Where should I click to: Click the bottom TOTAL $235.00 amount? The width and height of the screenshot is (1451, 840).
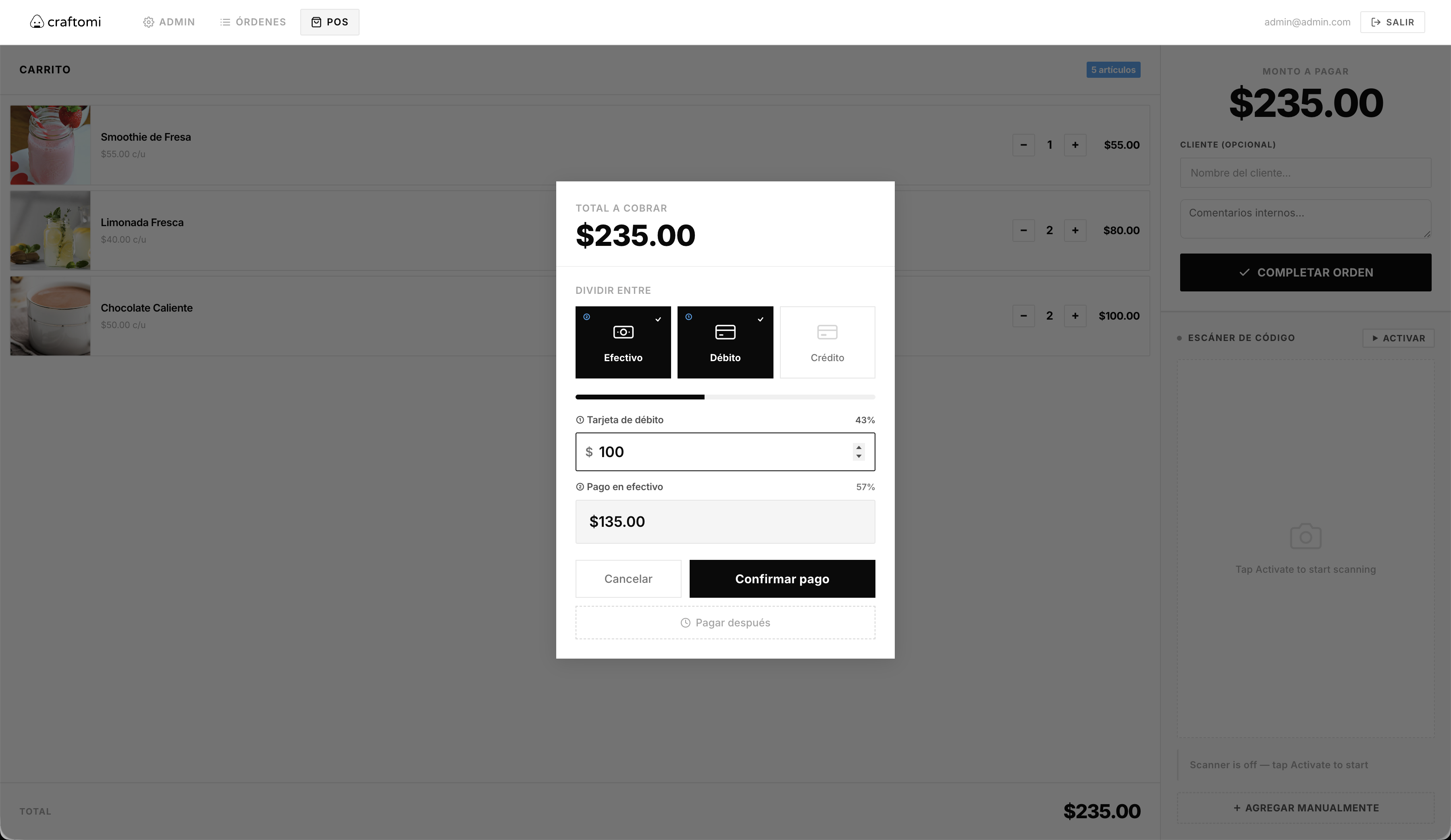point(1102,811)
